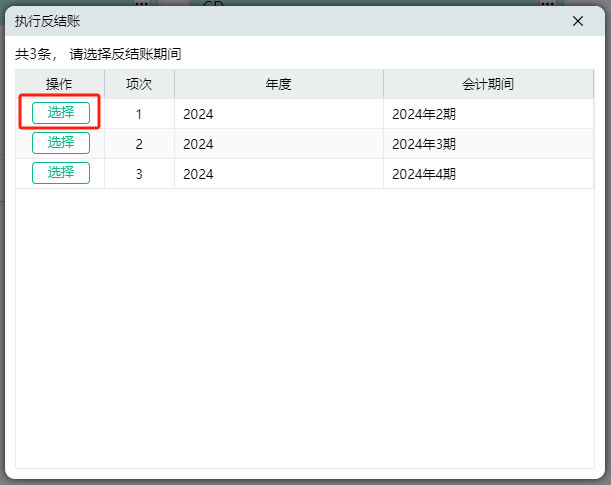The width and height of the screenshot is (611, 485).
Task: Select the 2024年2期 period cell
Action: (424, 114)
